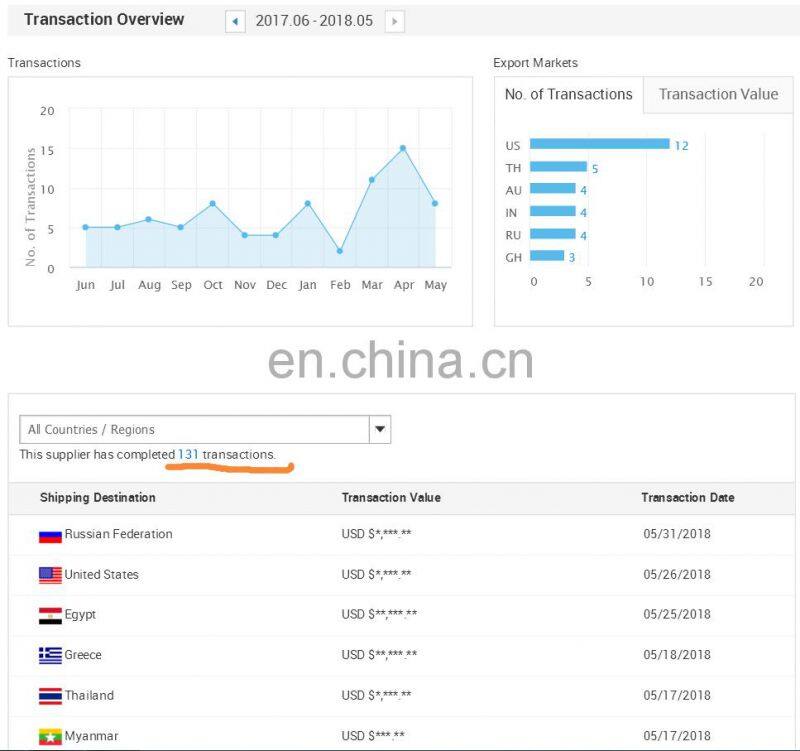Click the next period arrow
The height and width of the screenshot is (751, 800).
tap(394, 21)
